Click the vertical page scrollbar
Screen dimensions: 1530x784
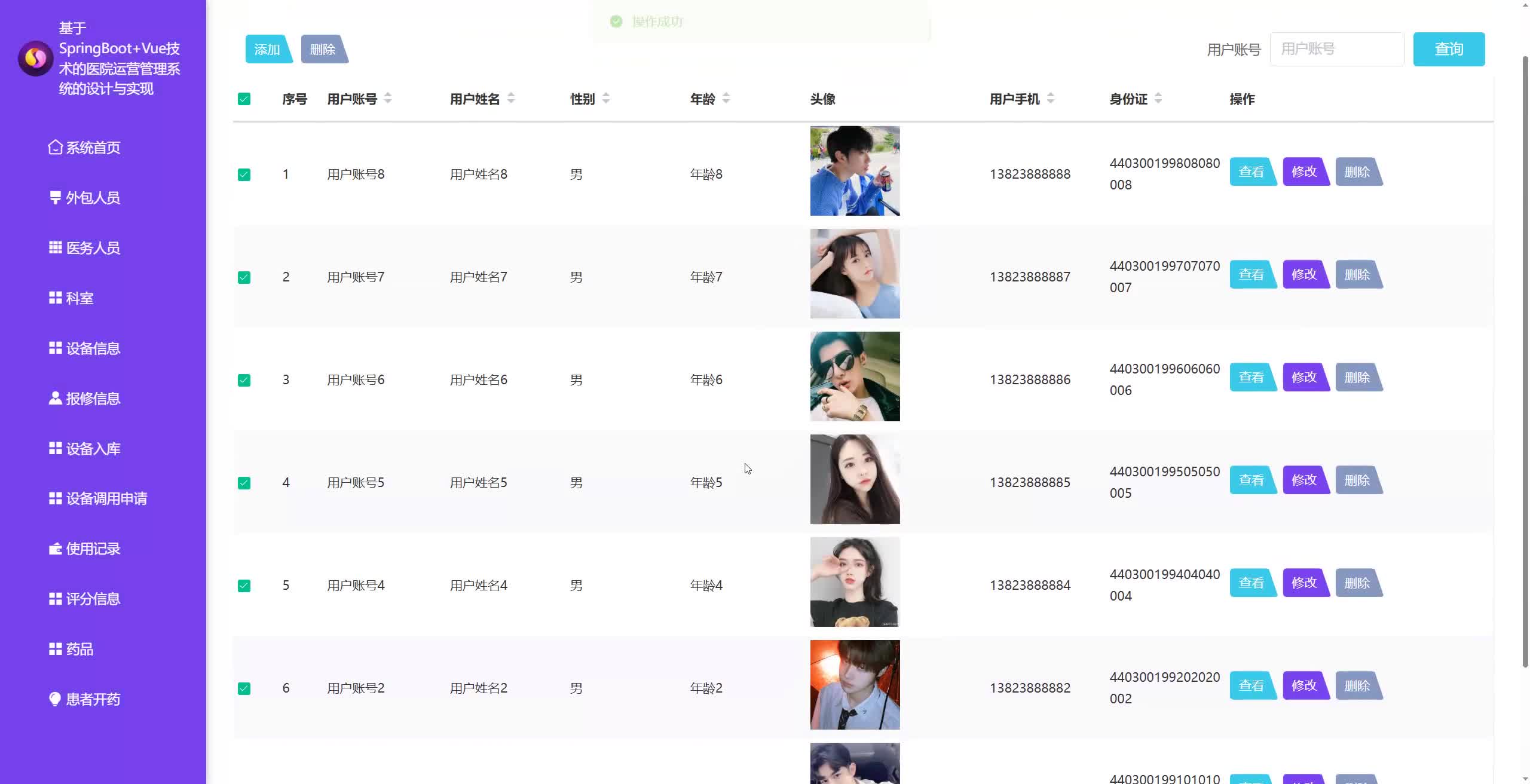coord(1525,359)
